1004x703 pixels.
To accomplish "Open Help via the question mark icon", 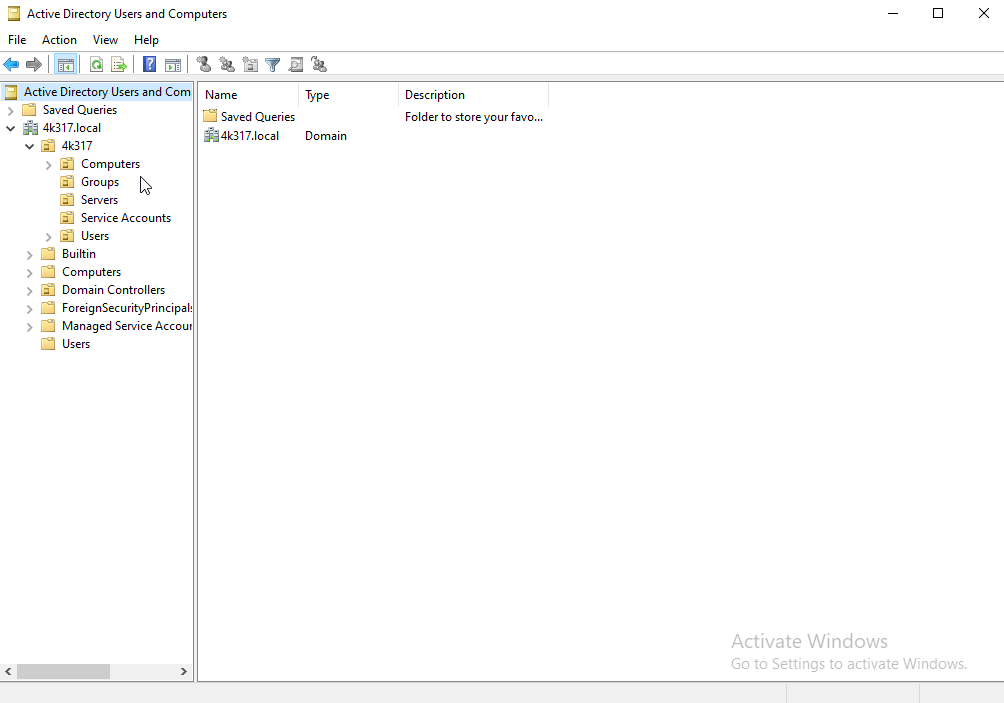I will (x=149, y=65).
